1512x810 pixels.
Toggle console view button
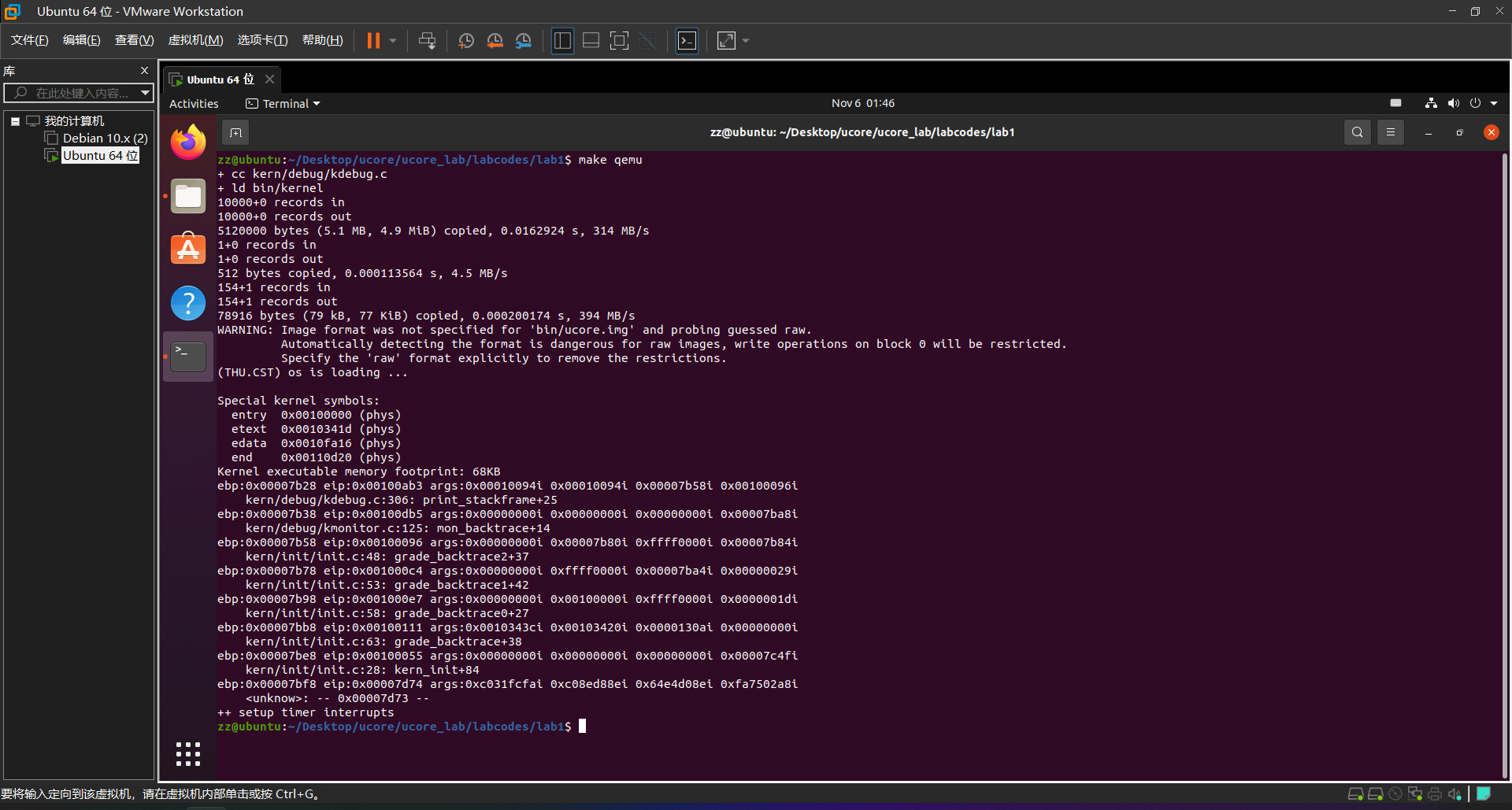687,41
